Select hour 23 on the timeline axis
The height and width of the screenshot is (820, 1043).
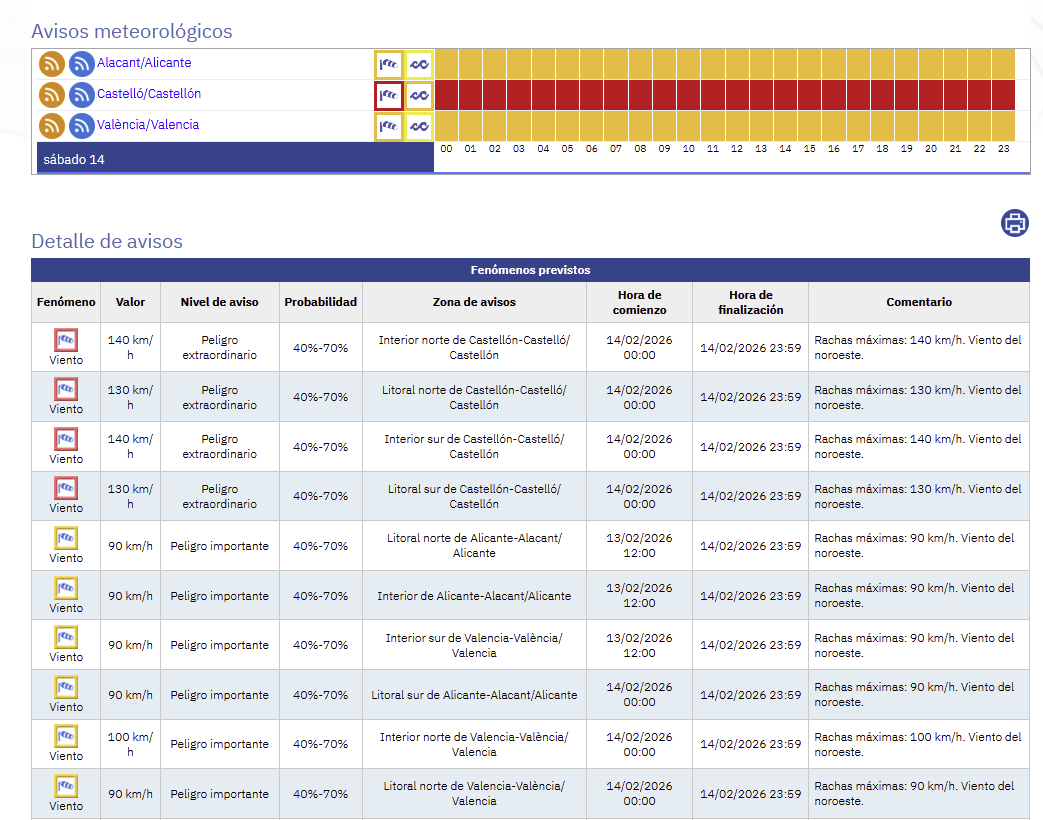(1003, 149)
